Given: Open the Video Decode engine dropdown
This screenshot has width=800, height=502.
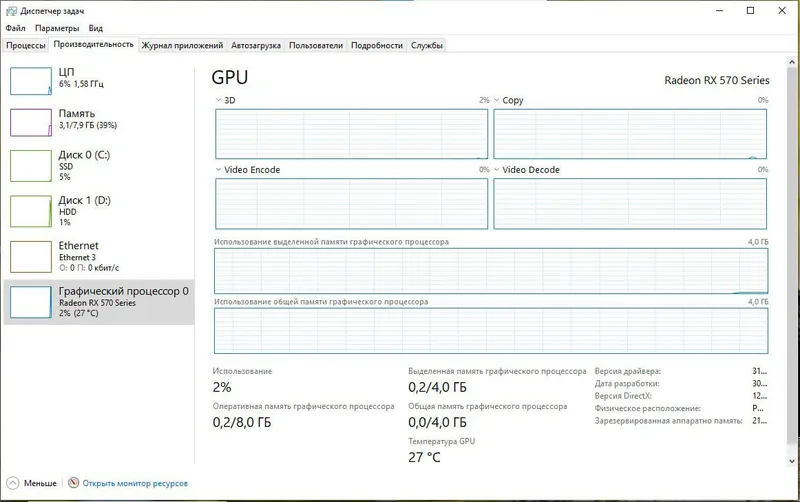Looking at the screenshot, I should (496, 169).
